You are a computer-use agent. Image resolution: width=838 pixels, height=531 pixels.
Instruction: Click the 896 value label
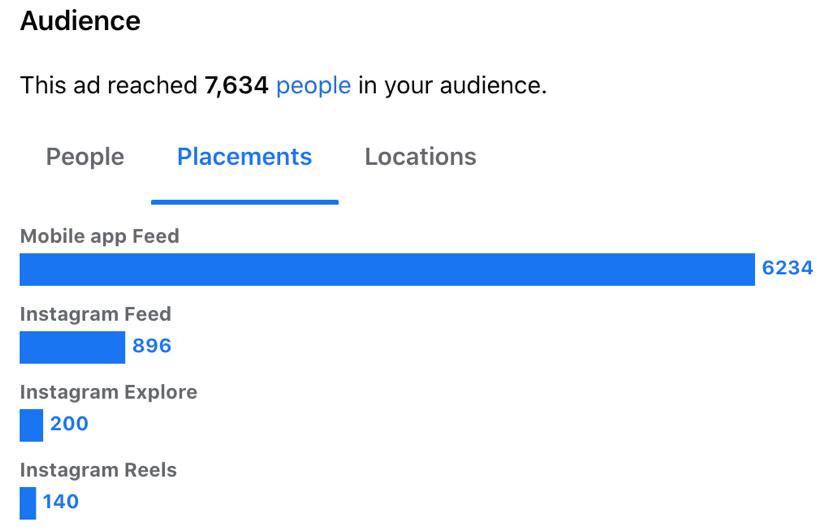click(152, 346)
